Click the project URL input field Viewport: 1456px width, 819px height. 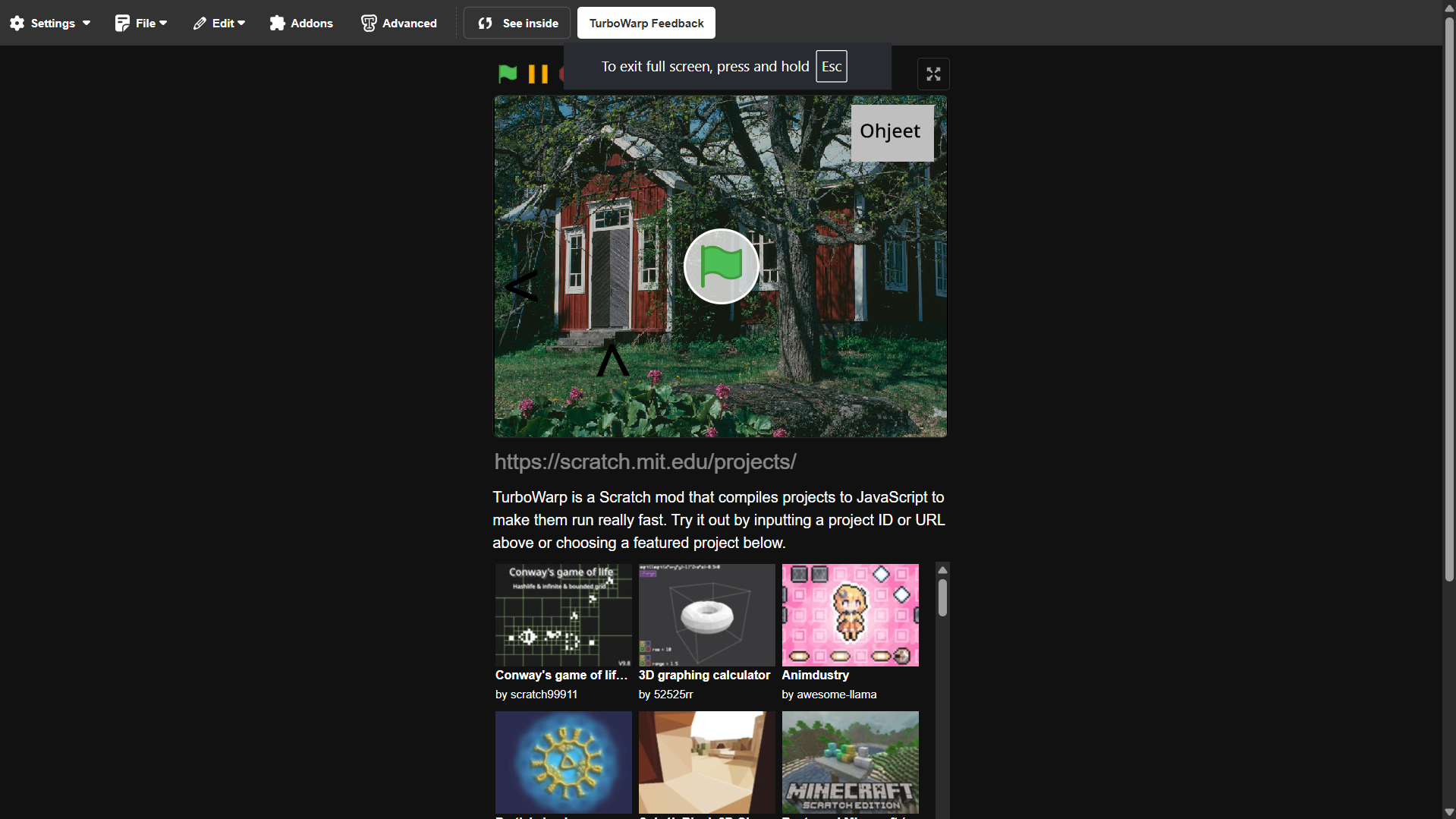tap(720, 461)
